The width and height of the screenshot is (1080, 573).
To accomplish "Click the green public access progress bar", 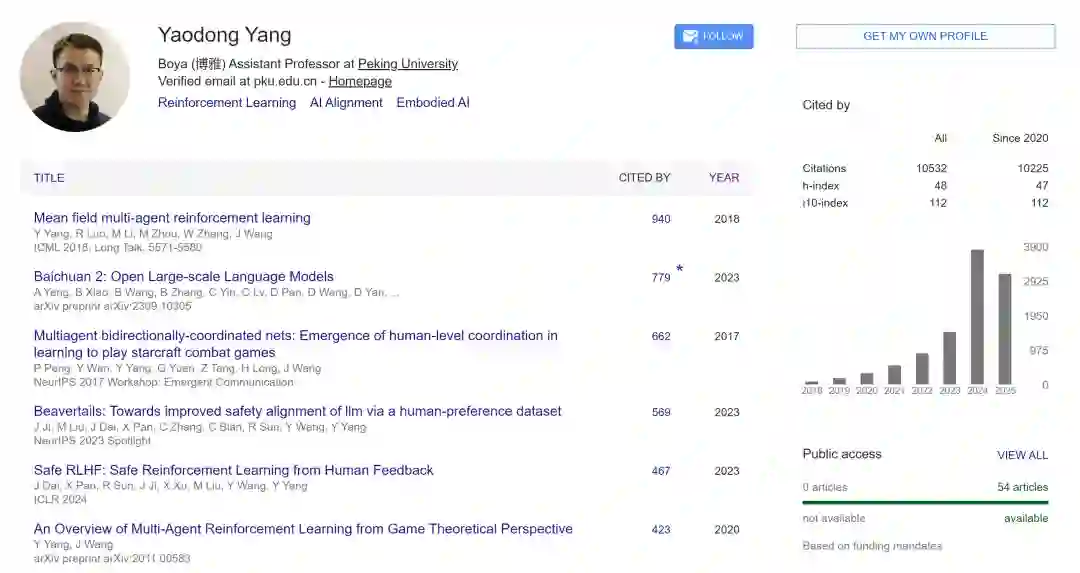I will tap(925, 502).
